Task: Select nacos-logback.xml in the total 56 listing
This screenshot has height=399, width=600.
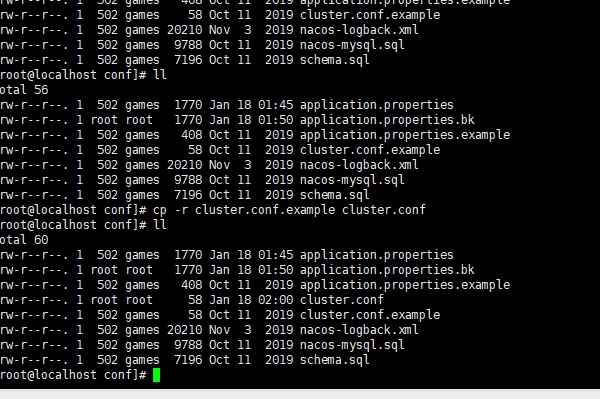Action: [359, 165]
